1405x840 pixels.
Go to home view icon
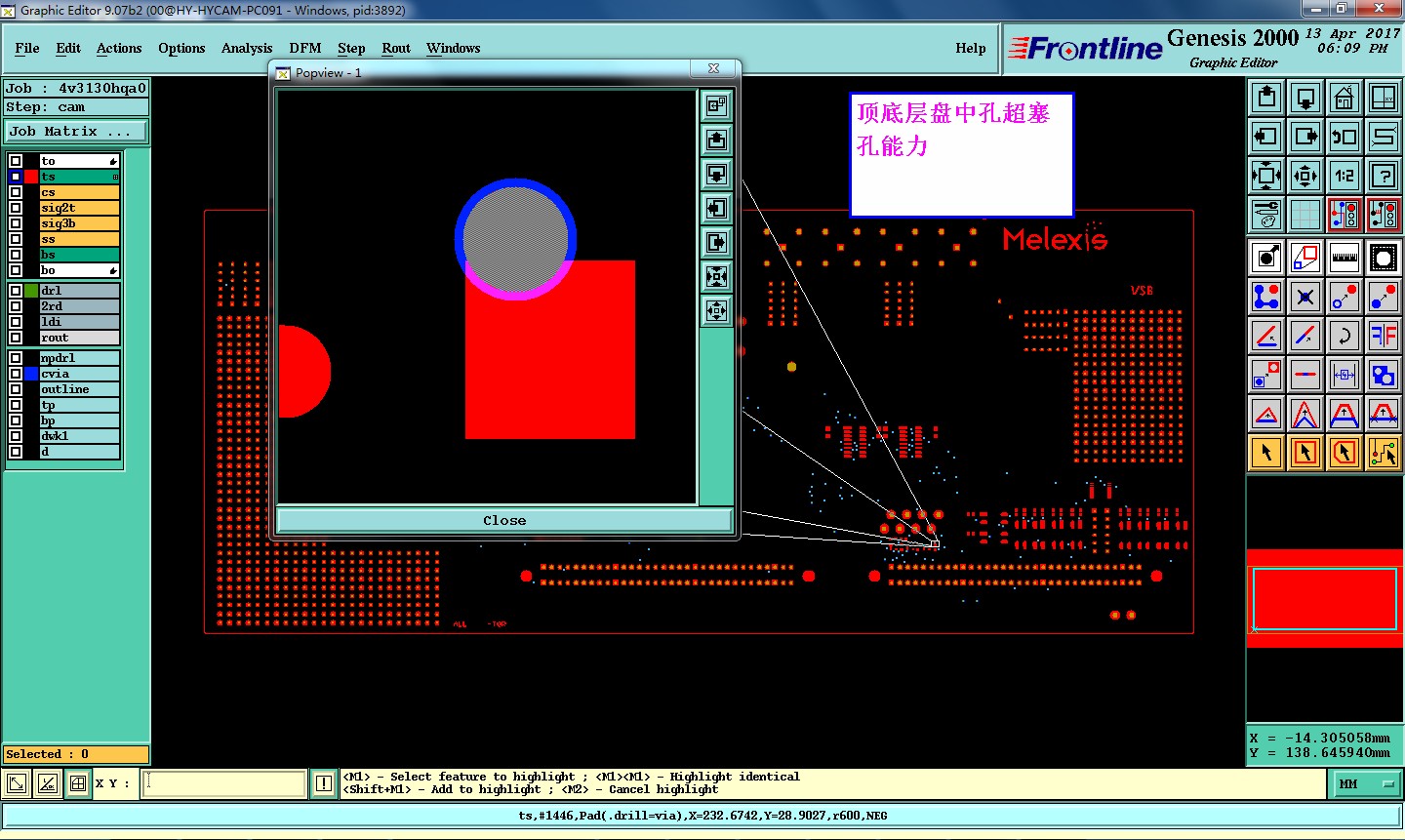(1345, 98)
